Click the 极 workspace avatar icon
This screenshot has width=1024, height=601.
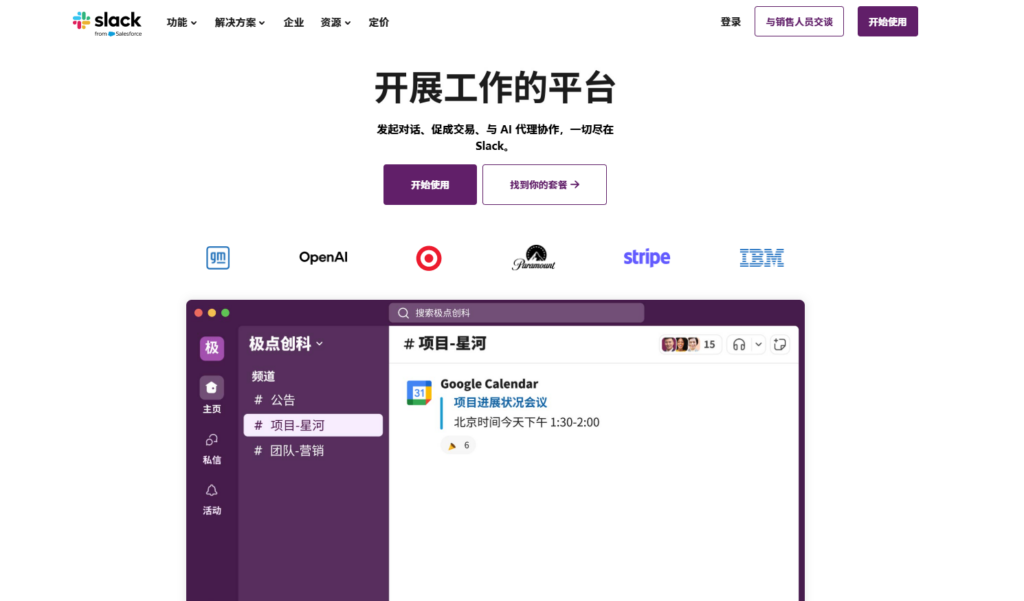pos(211,347)
